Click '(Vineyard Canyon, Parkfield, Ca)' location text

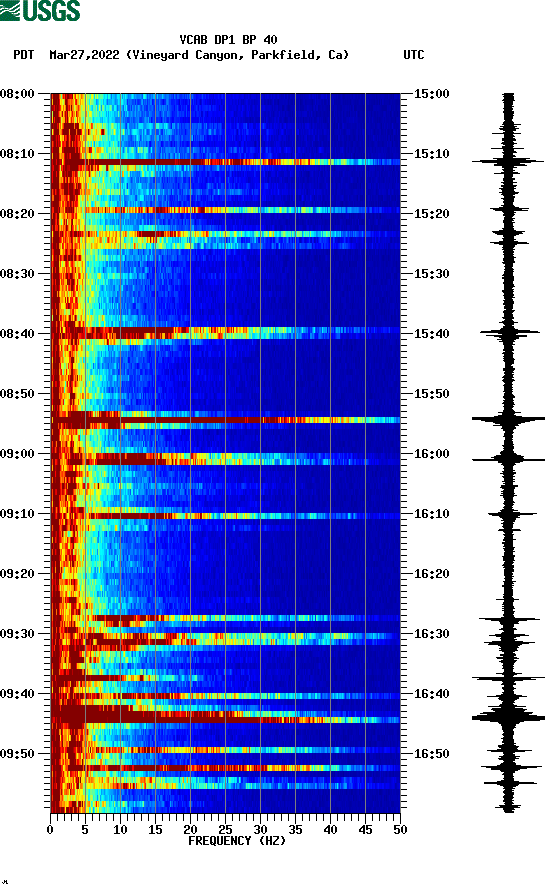[238, 55]
